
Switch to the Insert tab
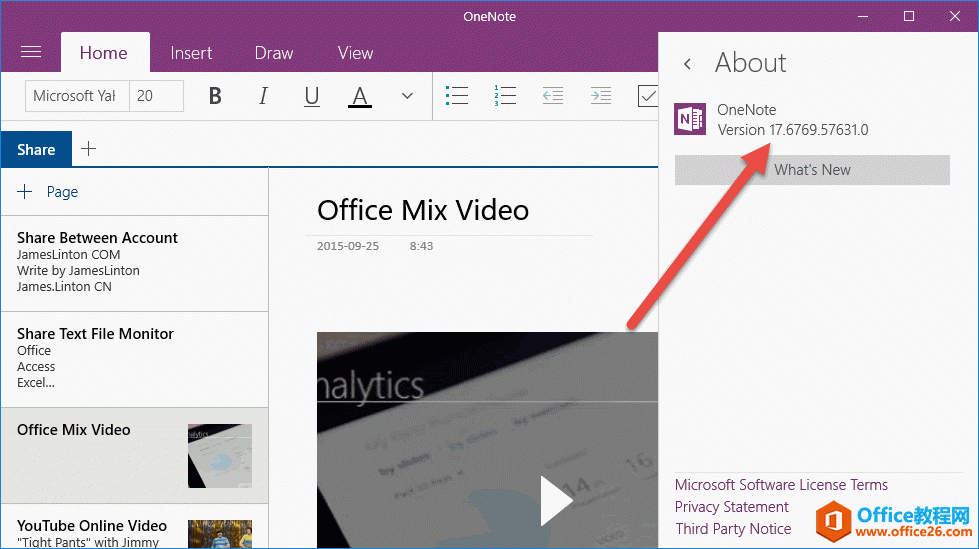(191, 53)
